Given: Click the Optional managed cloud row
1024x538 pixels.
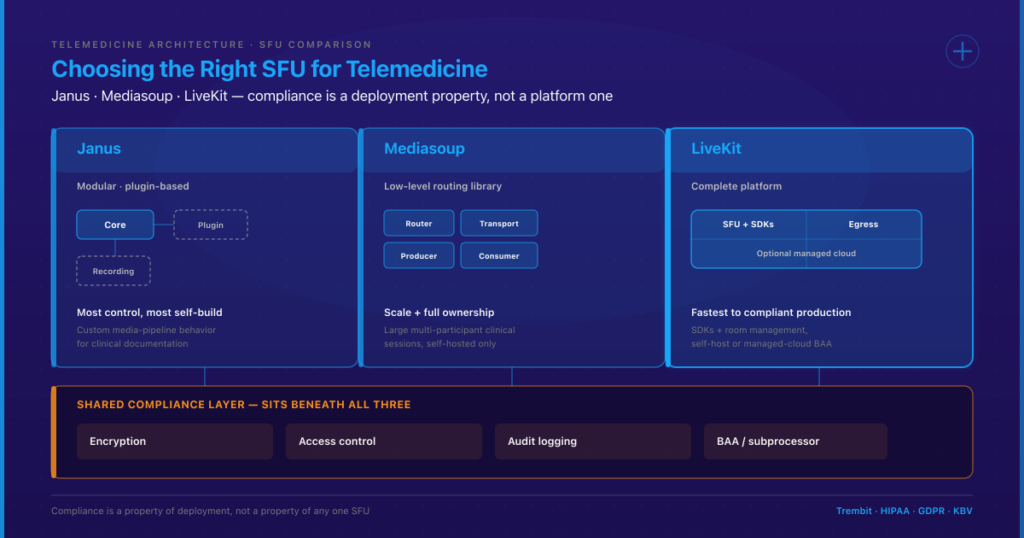Looking at the screenshot, I should click(x=806, y=253).
